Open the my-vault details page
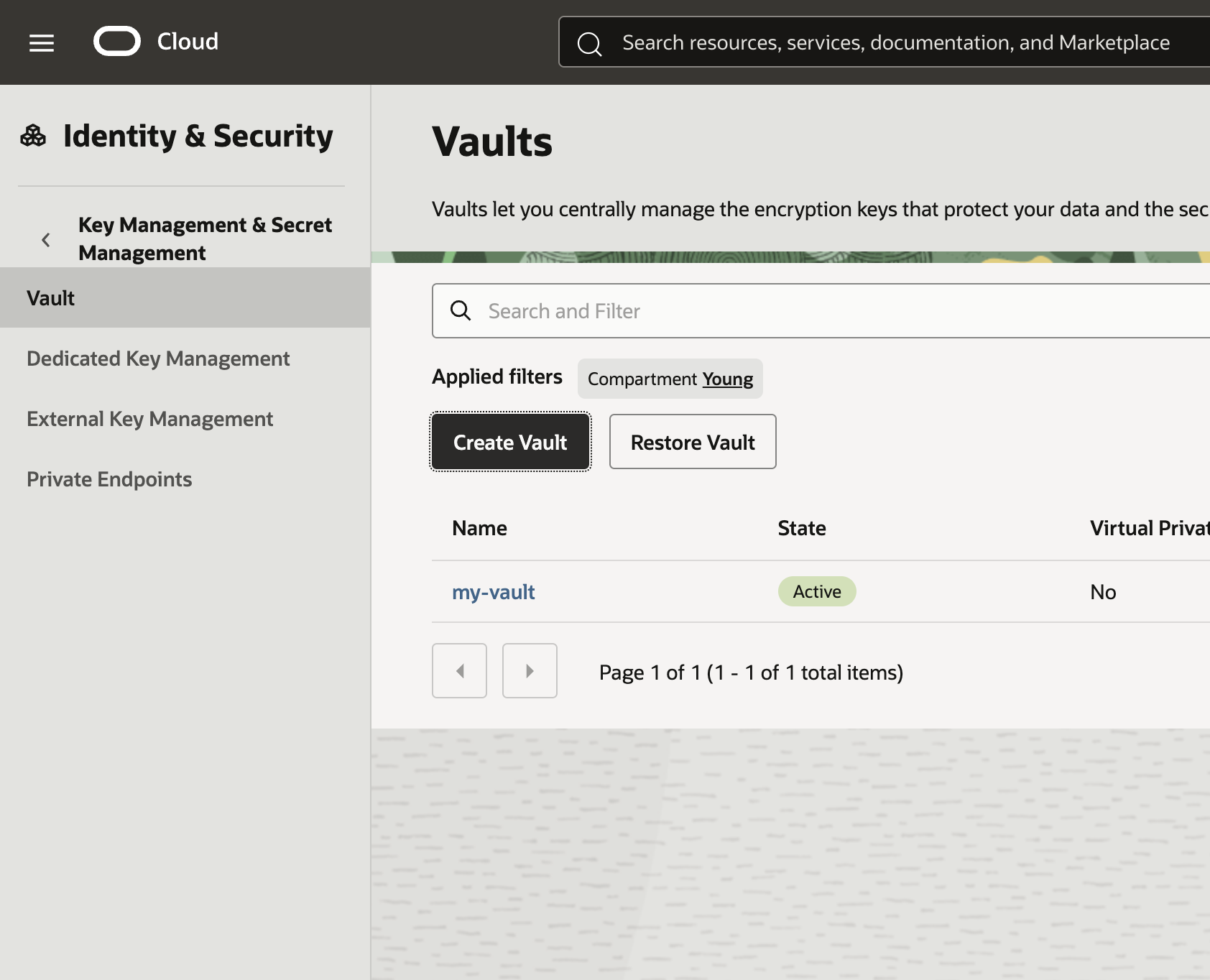This screenshot has width=1210, height=980. pos(493,591)
